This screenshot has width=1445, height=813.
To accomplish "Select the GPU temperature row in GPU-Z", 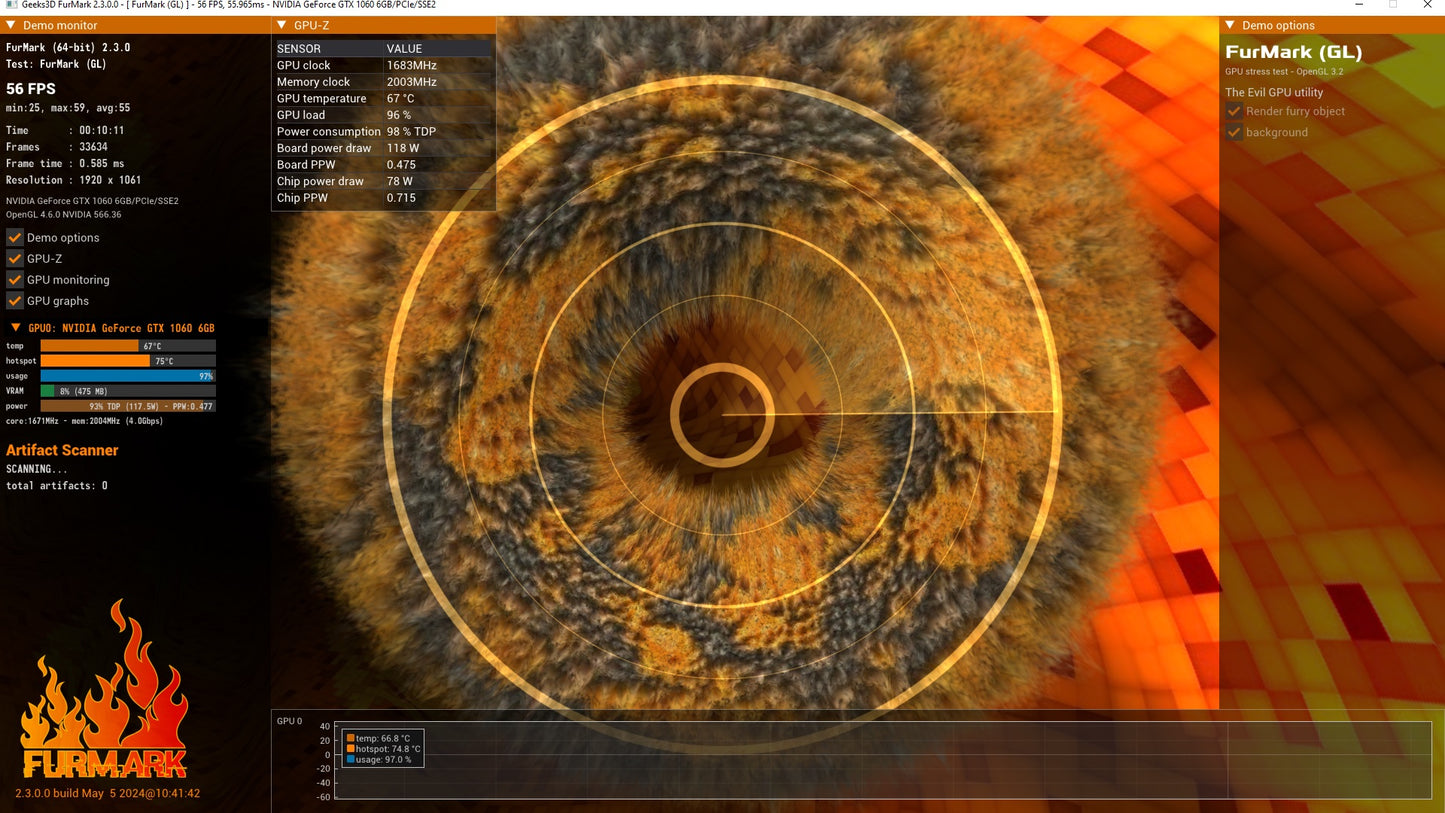I will [x=383, y=98].
